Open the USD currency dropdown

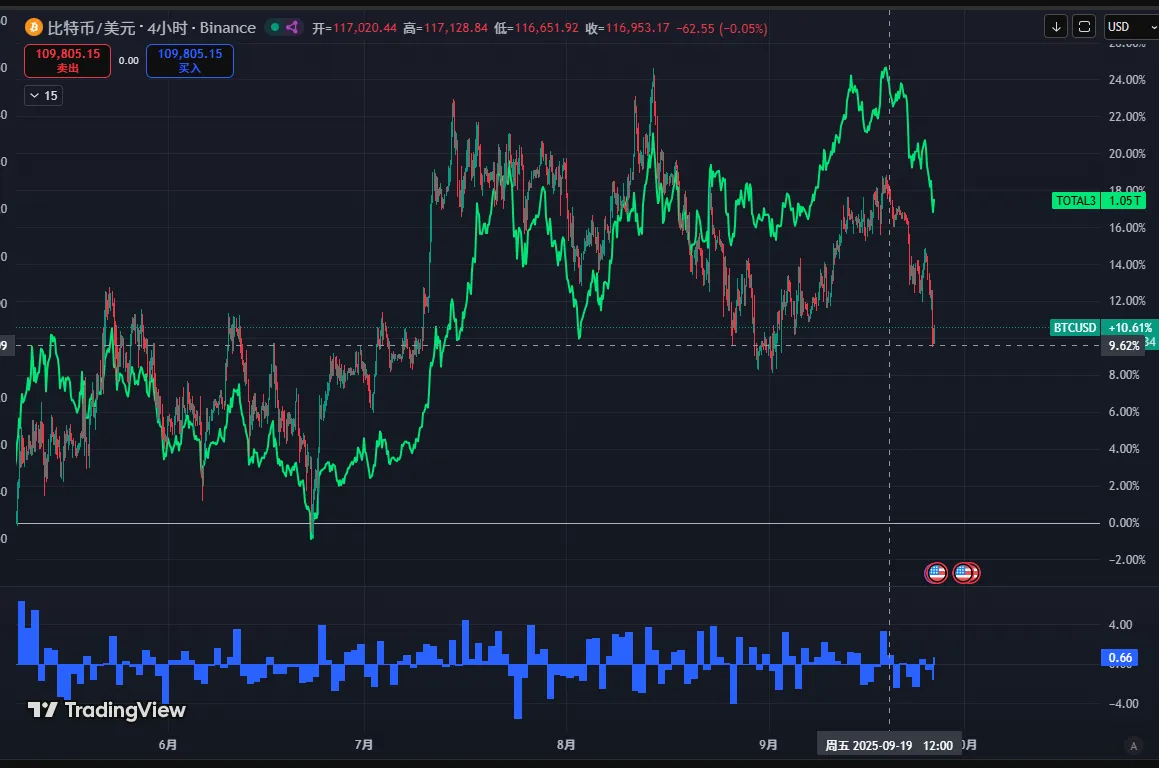[x=1130, y=27]
